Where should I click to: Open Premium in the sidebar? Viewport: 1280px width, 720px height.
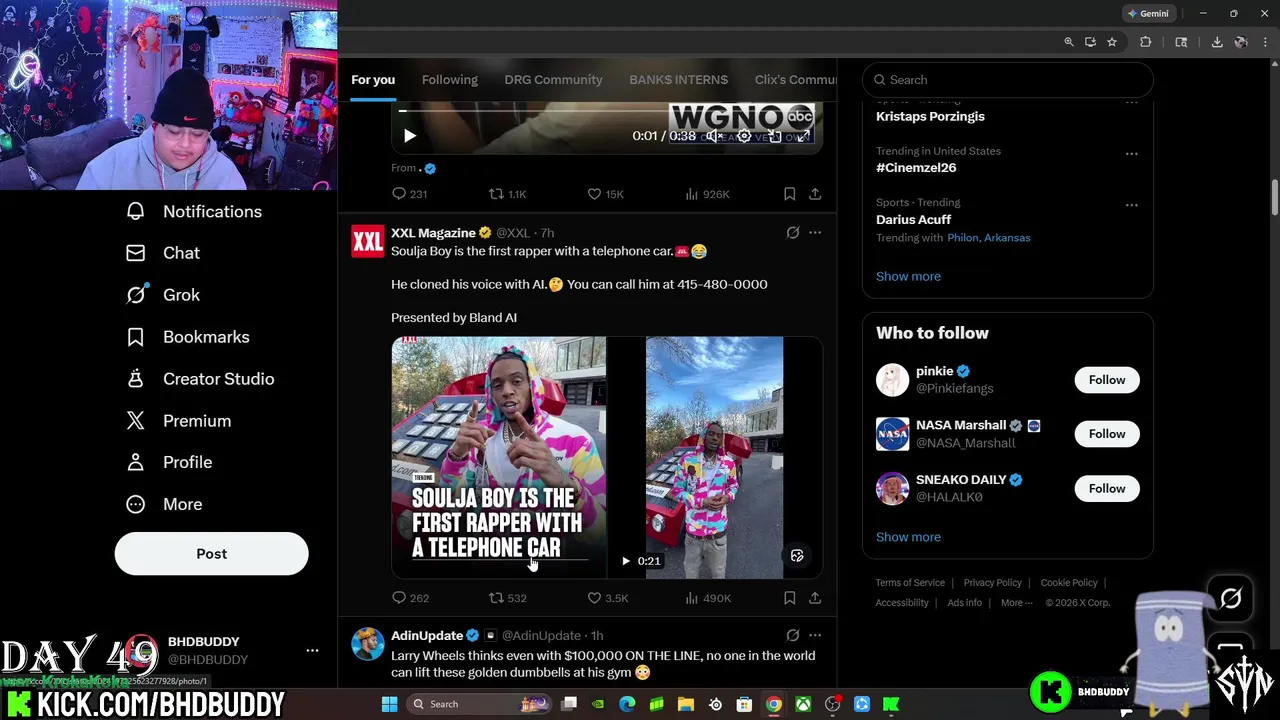point(179,421)
